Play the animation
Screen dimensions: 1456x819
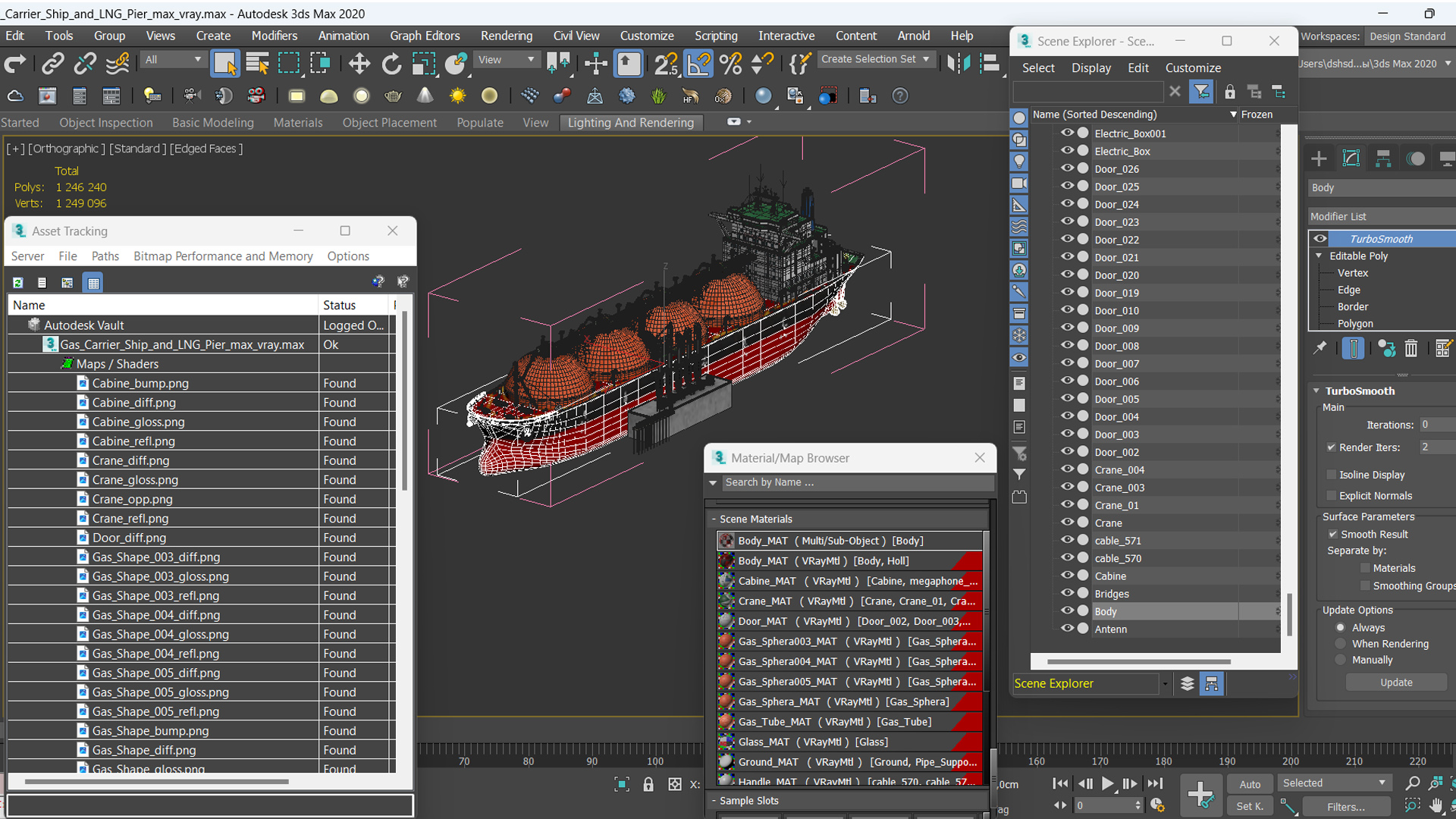pos(1107,784)
